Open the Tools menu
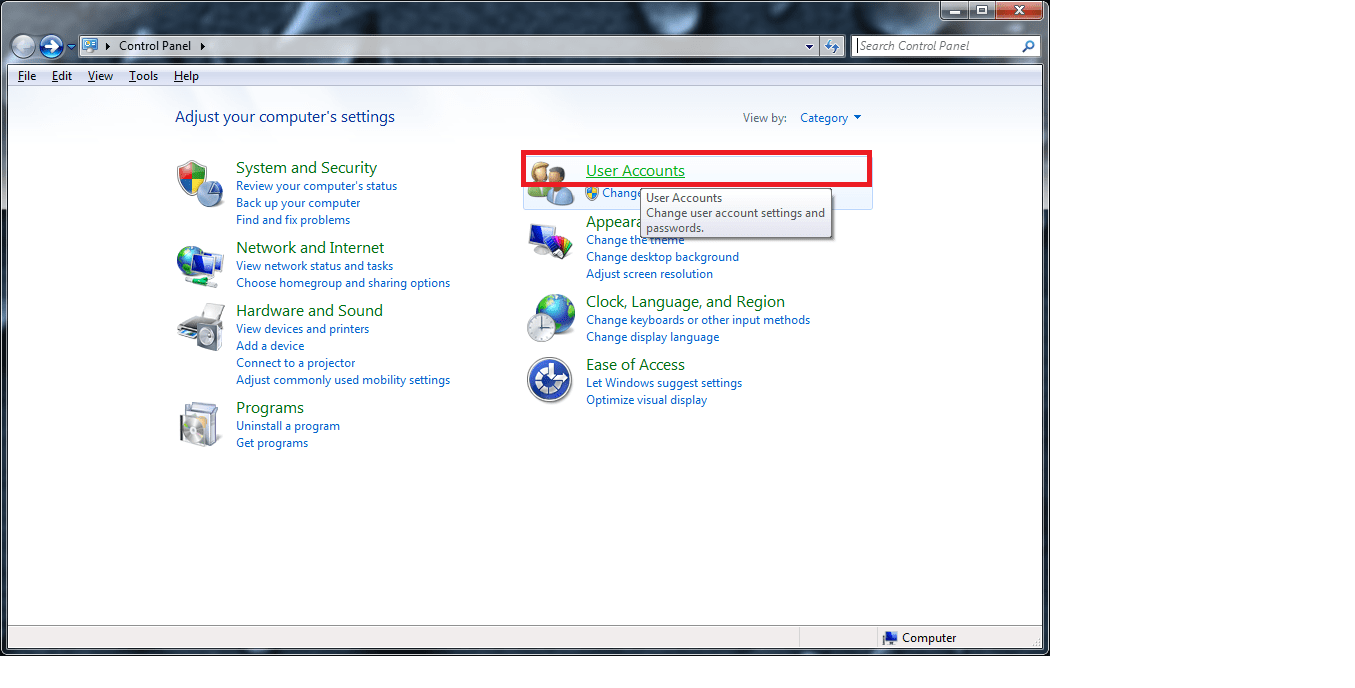The height and width of the screenshot is (688, 1355). click(x=143, y=76)
